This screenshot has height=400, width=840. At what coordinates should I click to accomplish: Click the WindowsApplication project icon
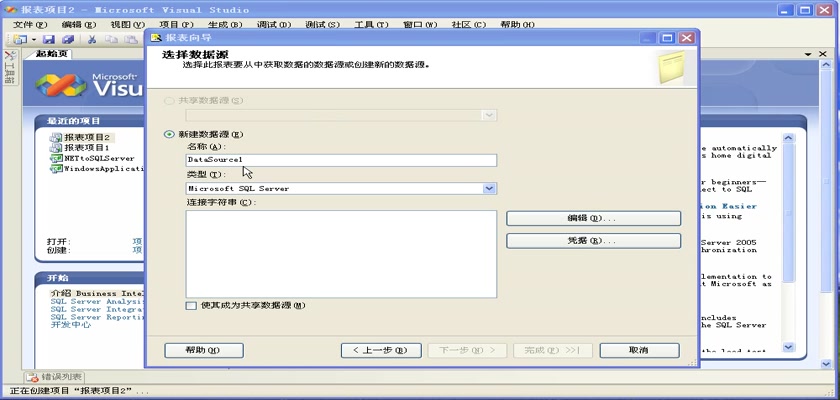(x=56, y=169)
